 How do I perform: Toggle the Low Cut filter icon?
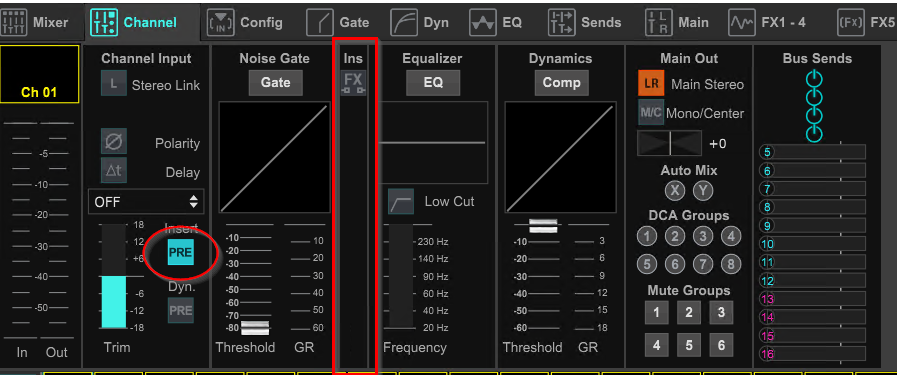tap(400, 202)
